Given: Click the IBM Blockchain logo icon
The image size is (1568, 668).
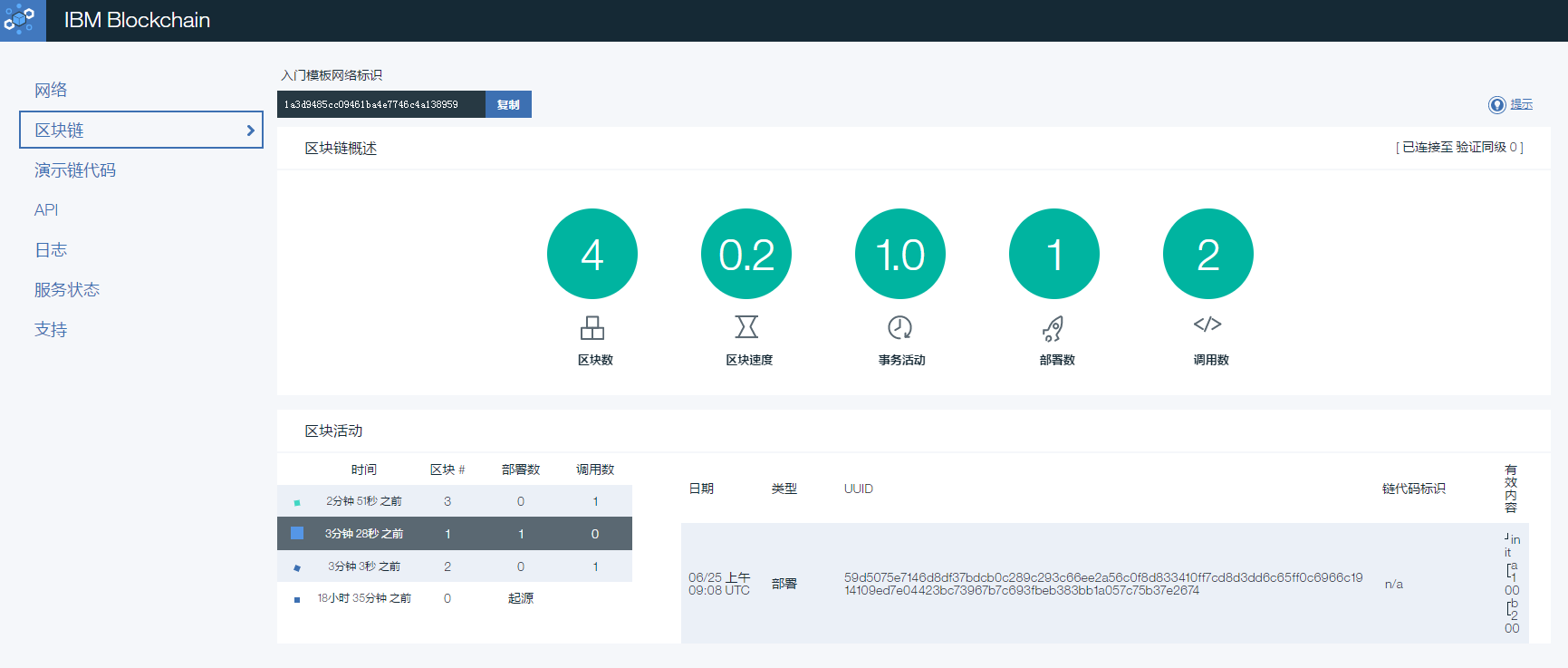Looking at the screenshot, I should pyautogui.click(x=20, y=20).
